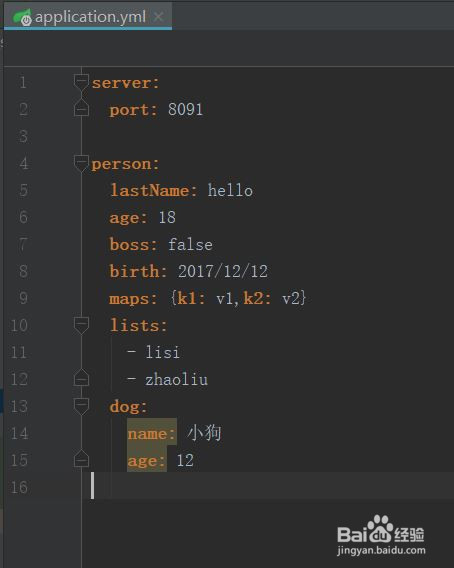Collapse the person block fold marker
This screenshot has width=454, height=568.
pyautogui.click(x=81, y=163)
